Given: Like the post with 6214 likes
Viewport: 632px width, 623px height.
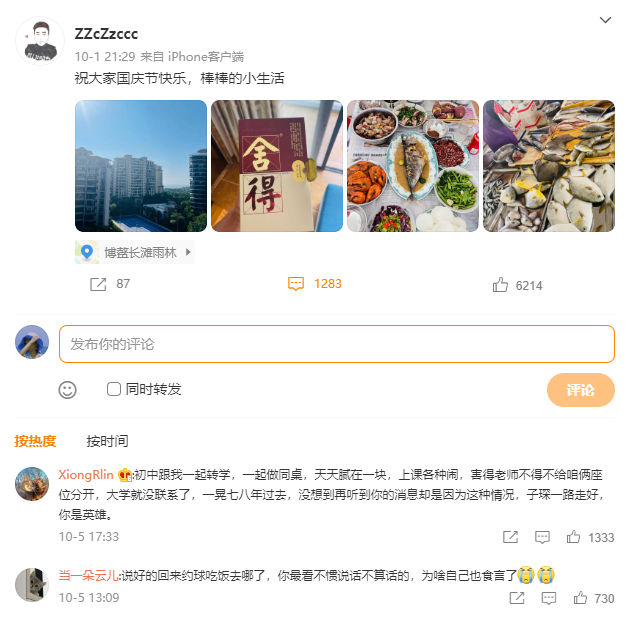Looking at the screenshot, I should point(500,285).
